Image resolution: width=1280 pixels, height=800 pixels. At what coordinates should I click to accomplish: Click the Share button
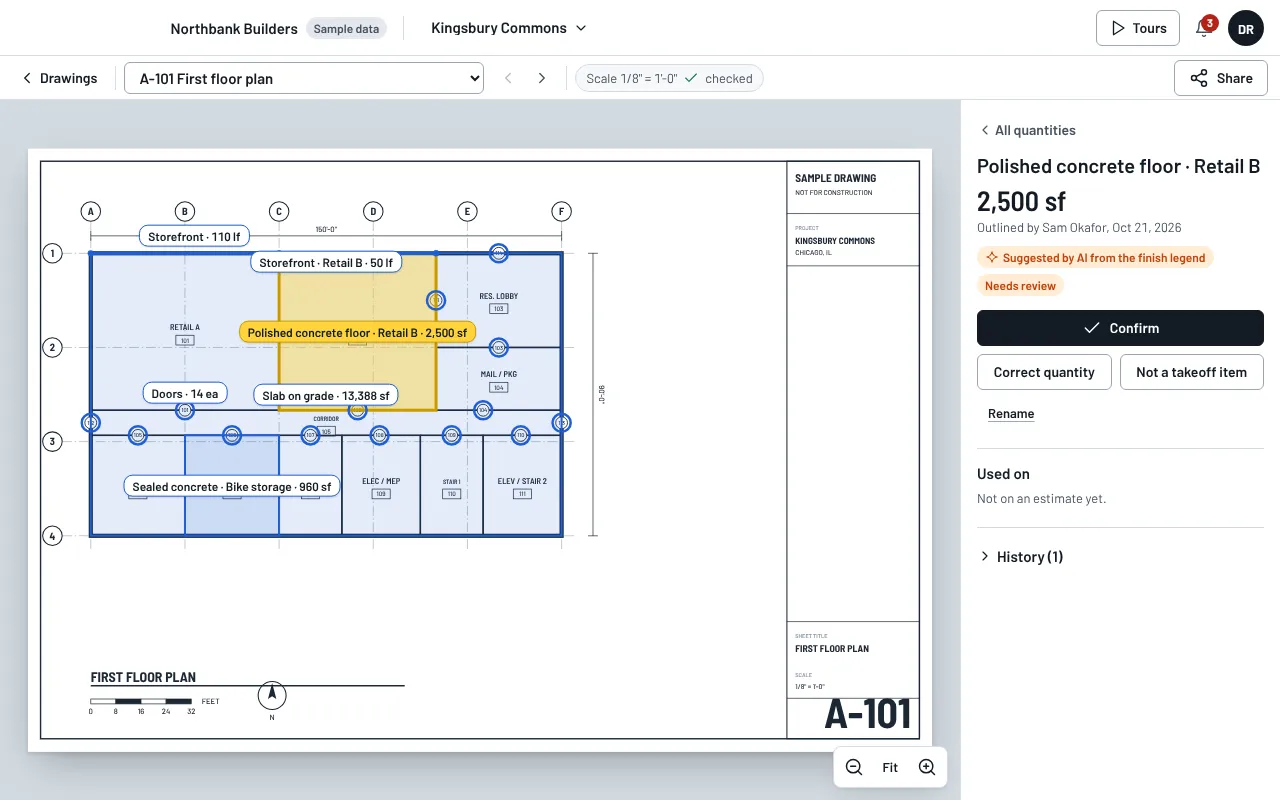pos(1221,78)
